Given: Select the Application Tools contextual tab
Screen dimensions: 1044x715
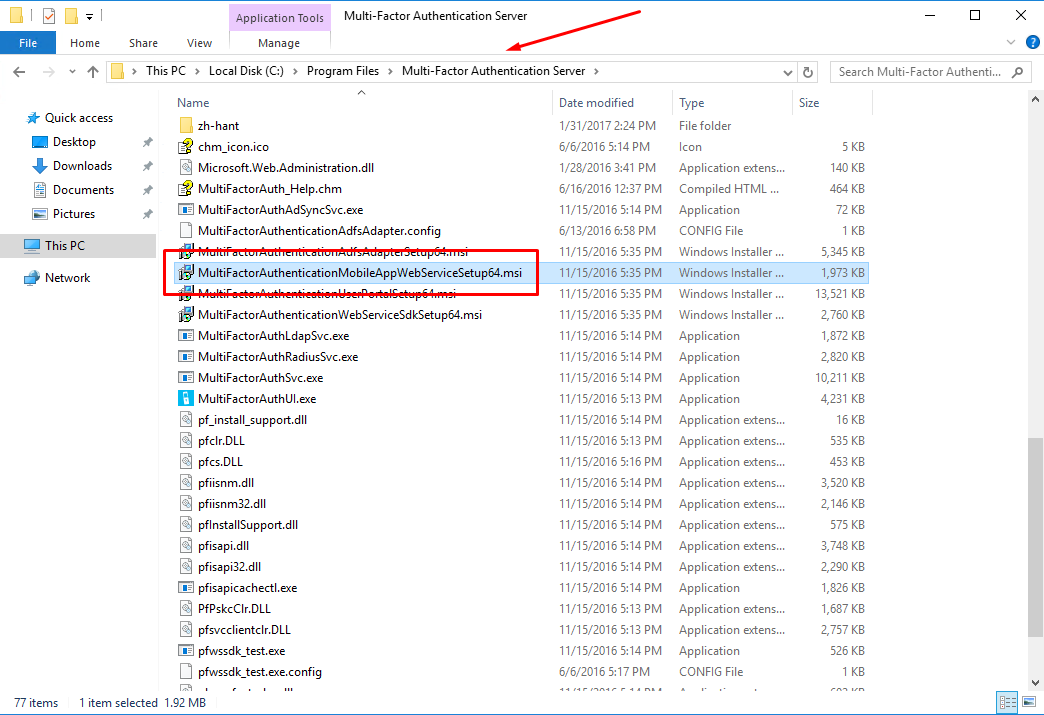Looking at the screenshot, I should coord(280,18).
